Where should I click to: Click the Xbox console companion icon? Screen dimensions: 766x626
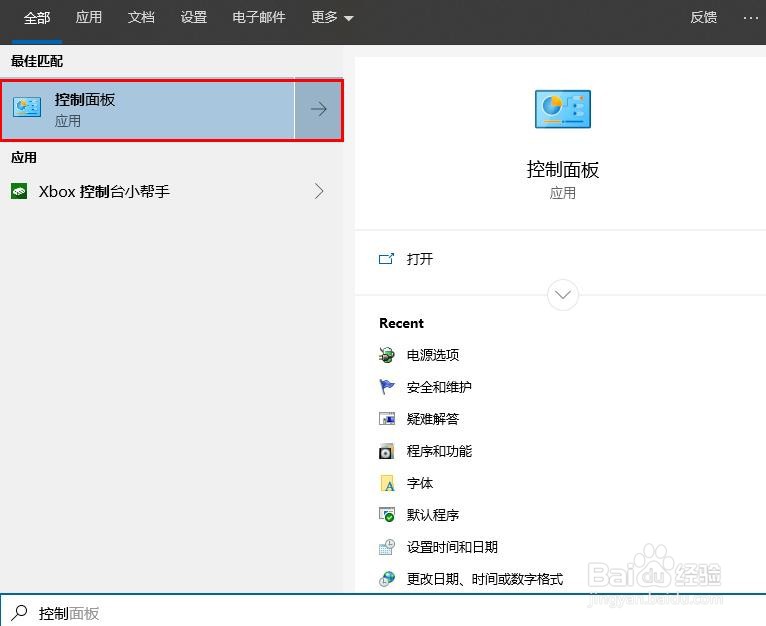(19, 191)
